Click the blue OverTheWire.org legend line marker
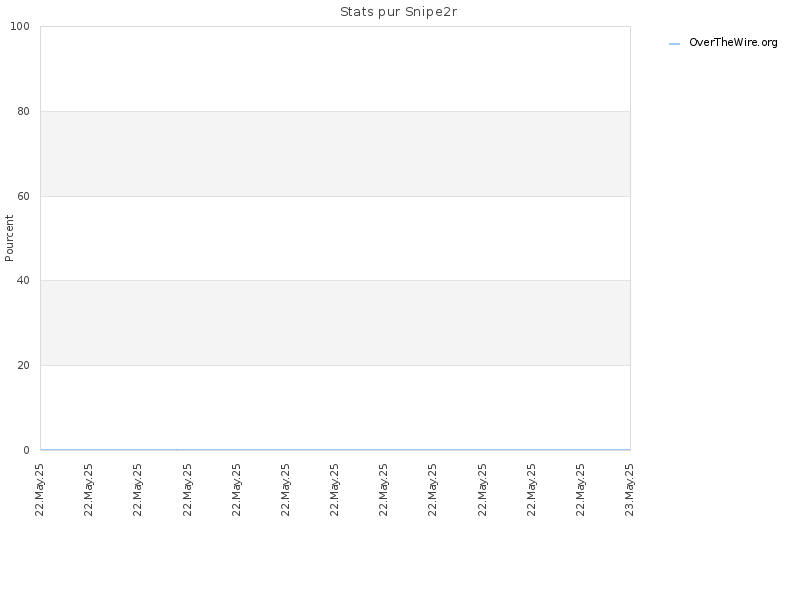 [674, 44]
